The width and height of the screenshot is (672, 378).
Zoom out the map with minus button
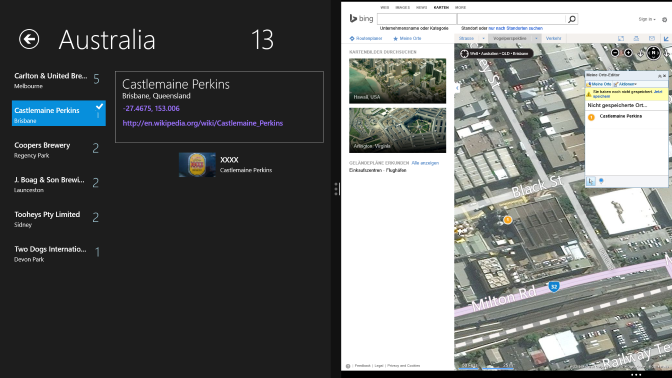615,53
